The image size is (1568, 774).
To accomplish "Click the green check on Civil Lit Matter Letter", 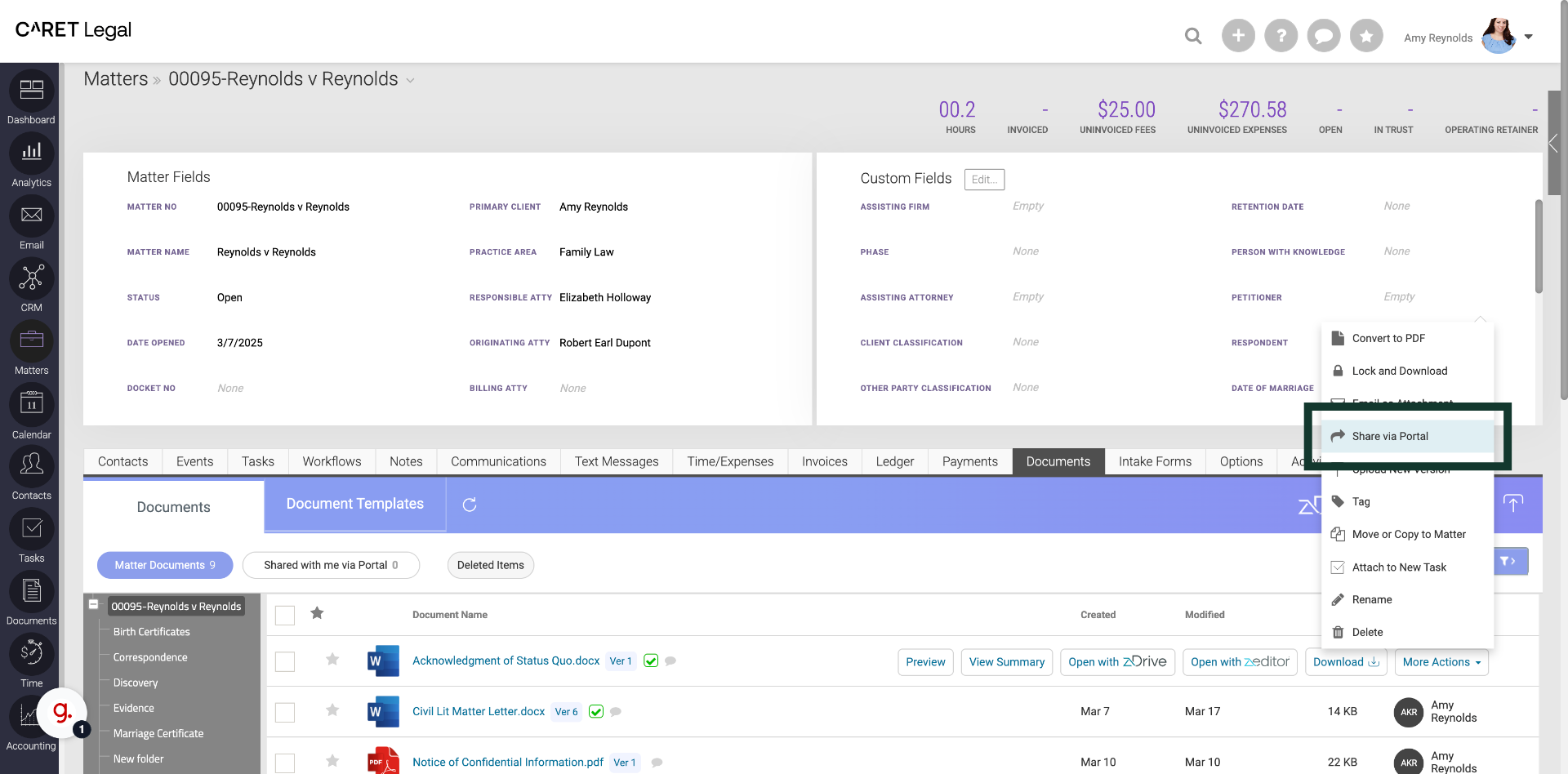I will tap(596, 711).
